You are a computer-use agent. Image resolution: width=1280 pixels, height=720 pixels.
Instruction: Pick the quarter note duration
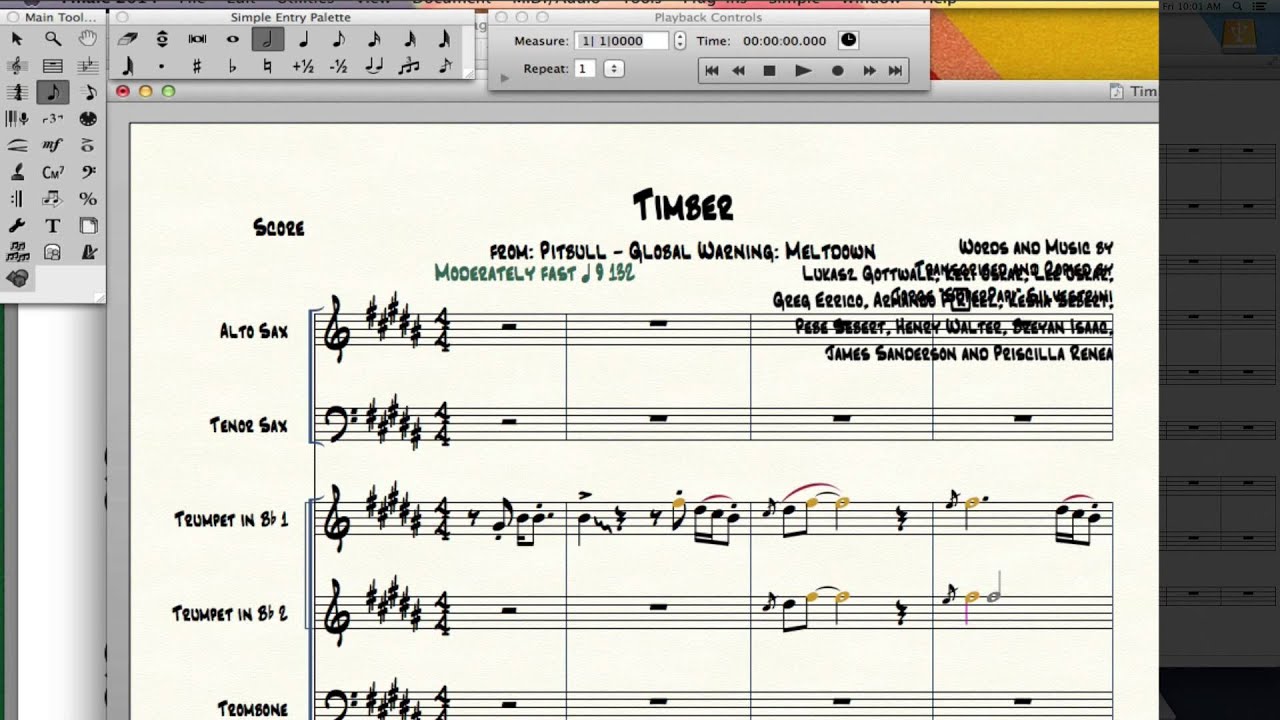[303, 39]
